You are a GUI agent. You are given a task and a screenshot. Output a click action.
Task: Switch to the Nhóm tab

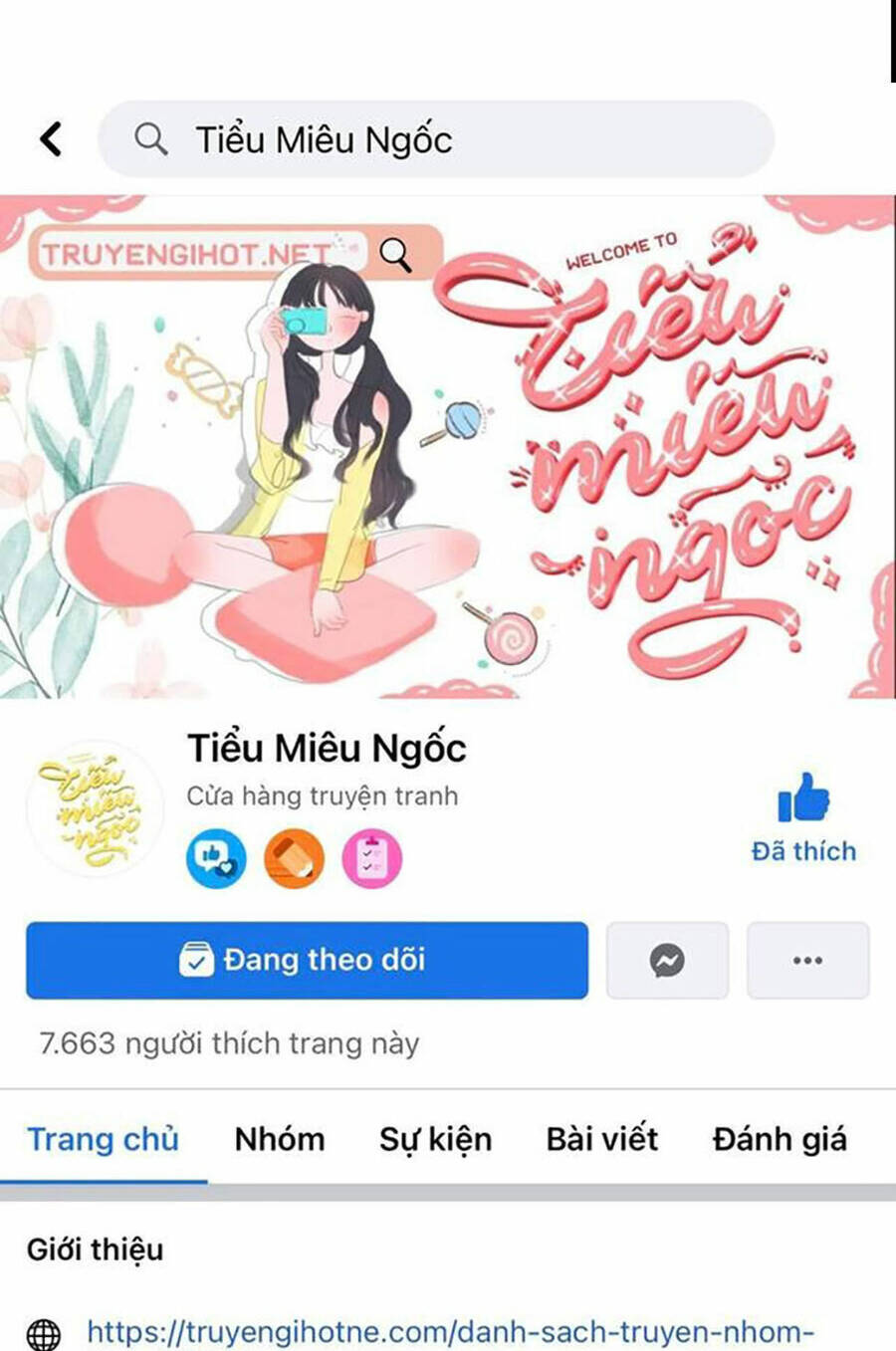[x=280, y=1138]
